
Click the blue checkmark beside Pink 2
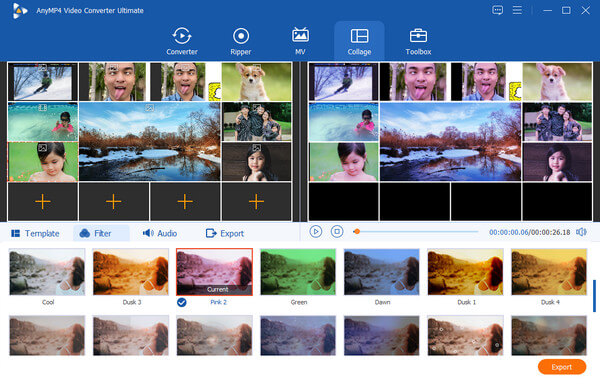point(182,302)
